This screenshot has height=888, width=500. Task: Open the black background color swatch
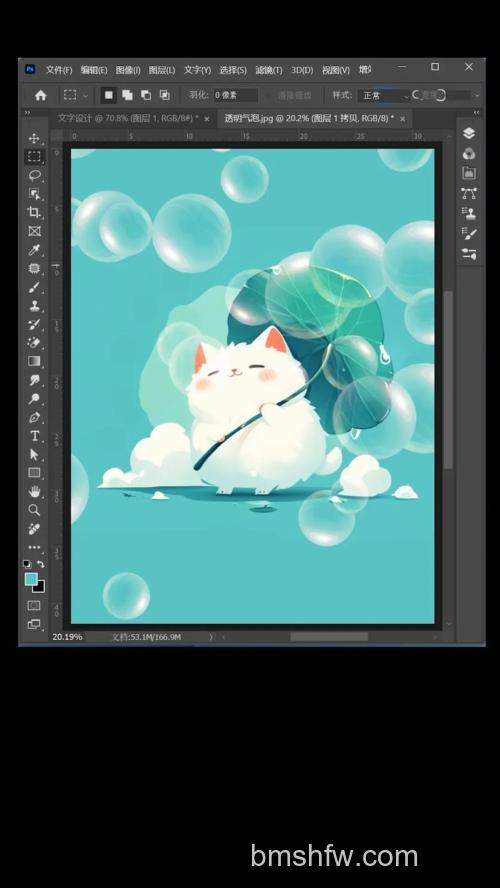click(40, 587)
